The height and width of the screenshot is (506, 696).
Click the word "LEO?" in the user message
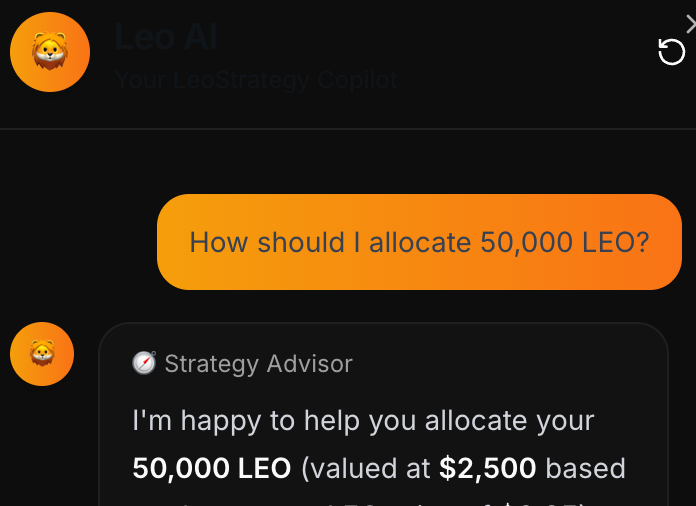pyautogui.click(x=616, y=242)
